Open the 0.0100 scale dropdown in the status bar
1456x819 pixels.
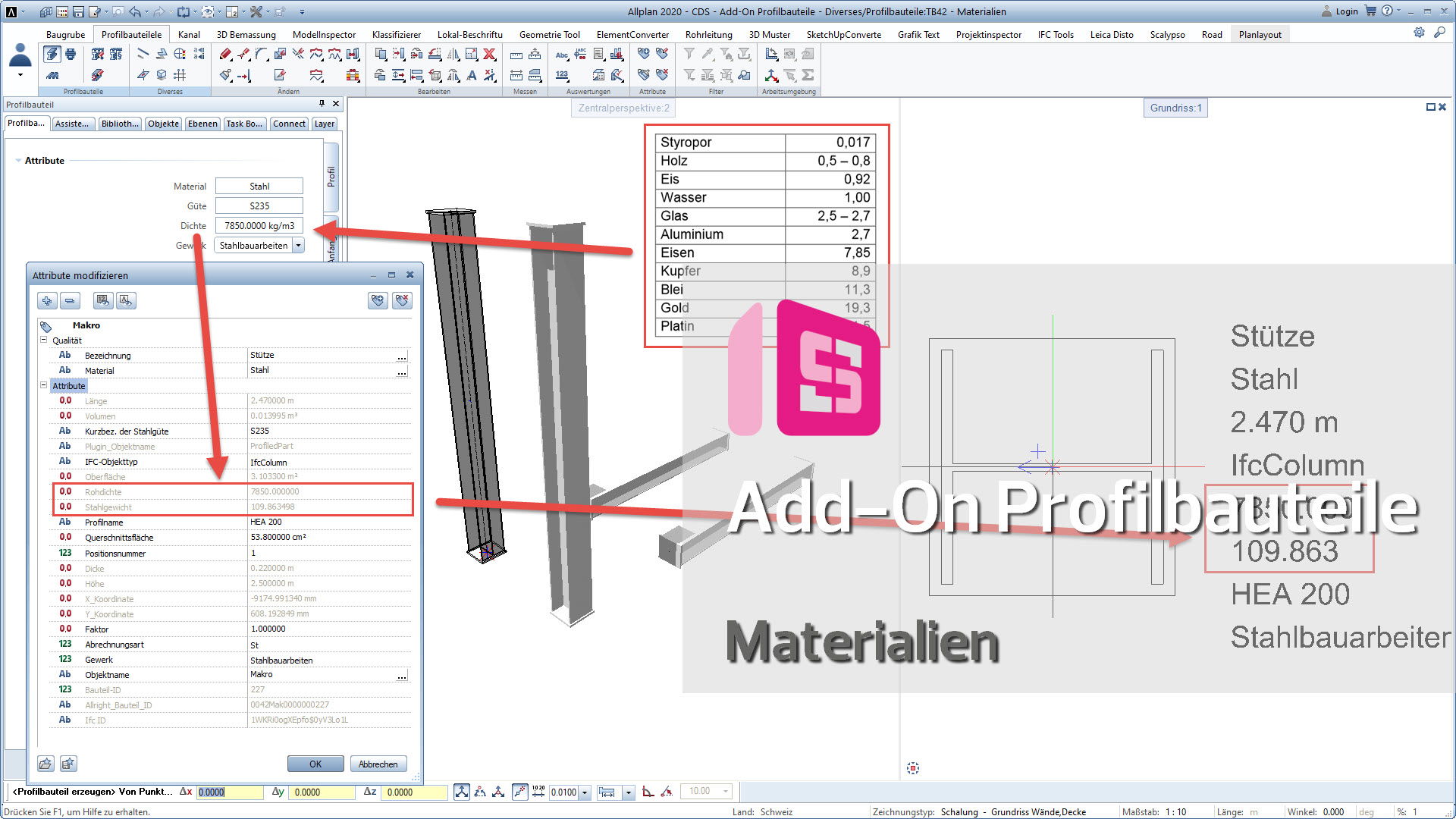(x=584, y=792)
